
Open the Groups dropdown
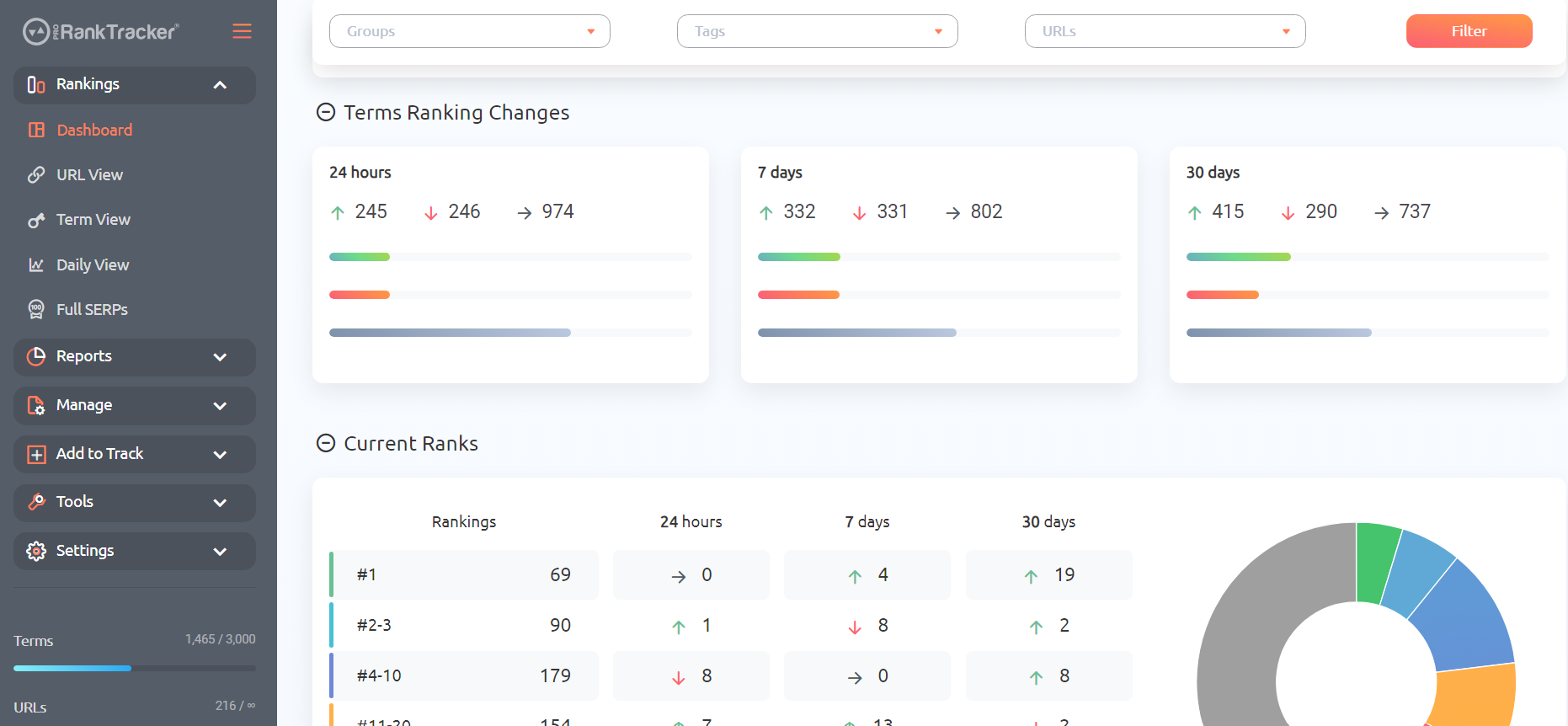470,31
